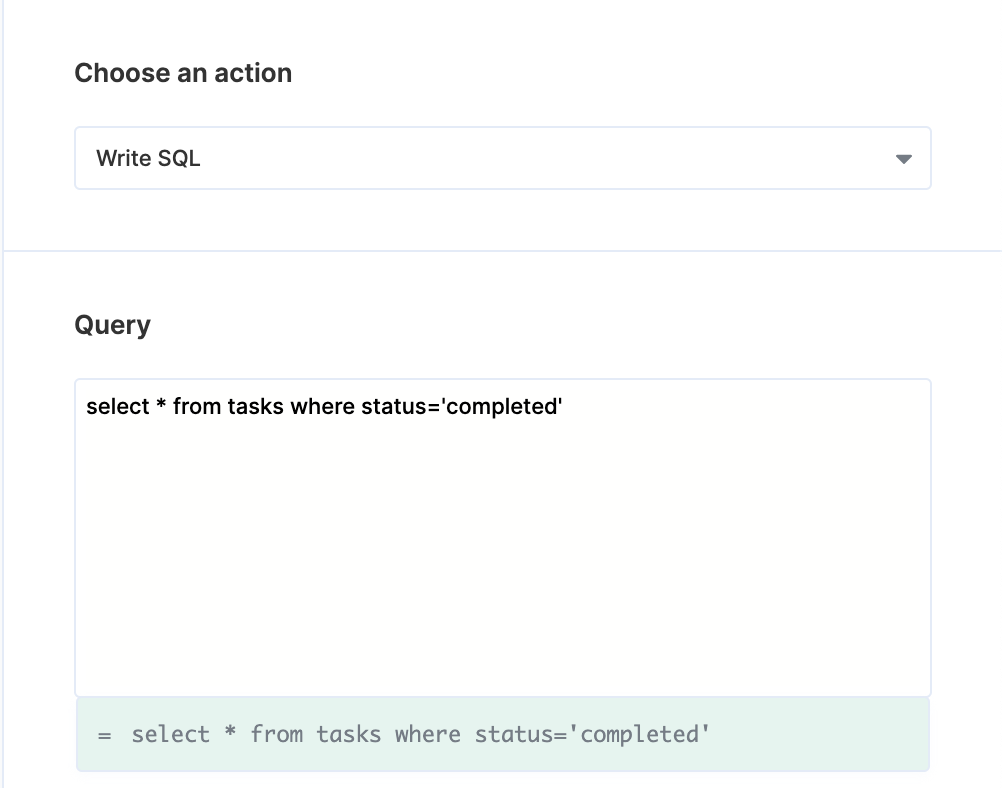1002x788 pixels.
Task: Click the equals sign icon in preview
Action: [x=105, y=736]
